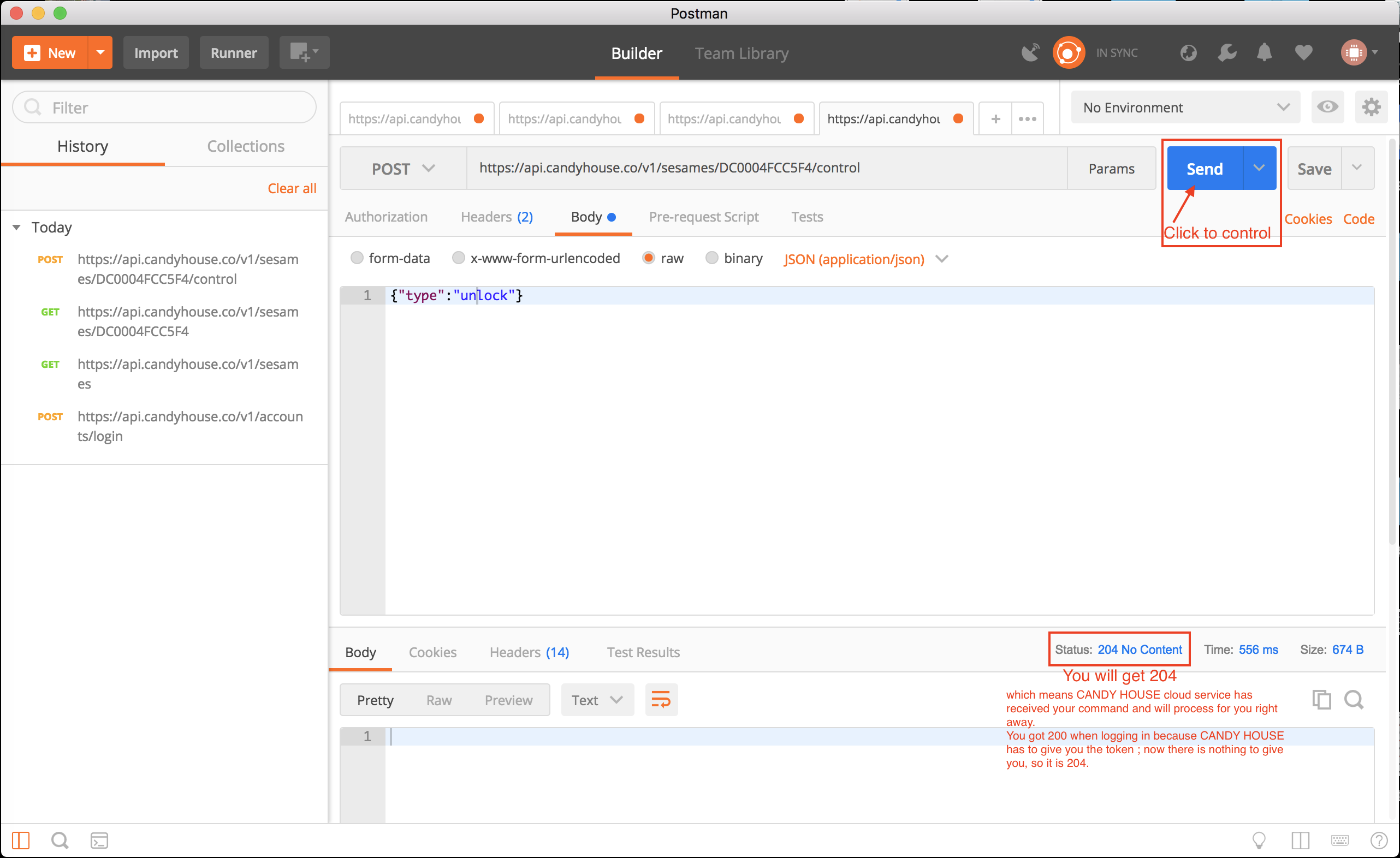Open the browse globe icon

click(x=1188, y=53)
